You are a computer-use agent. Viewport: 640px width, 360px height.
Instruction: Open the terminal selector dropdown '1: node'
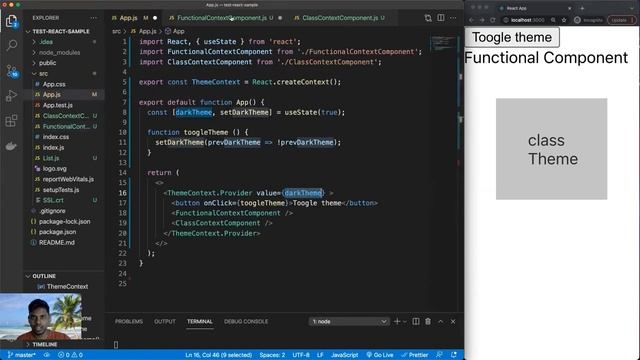(349, 322)
